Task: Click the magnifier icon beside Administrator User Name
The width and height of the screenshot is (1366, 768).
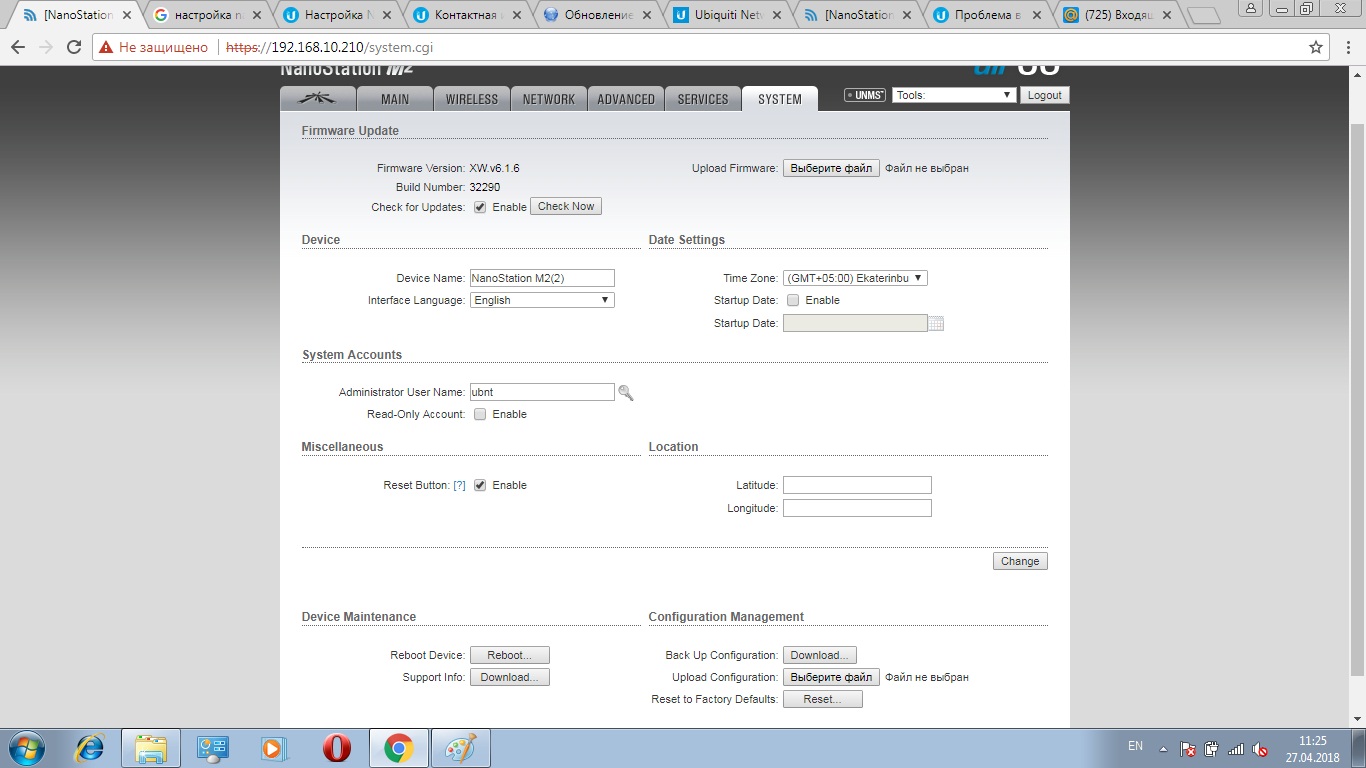Action: 626,393
